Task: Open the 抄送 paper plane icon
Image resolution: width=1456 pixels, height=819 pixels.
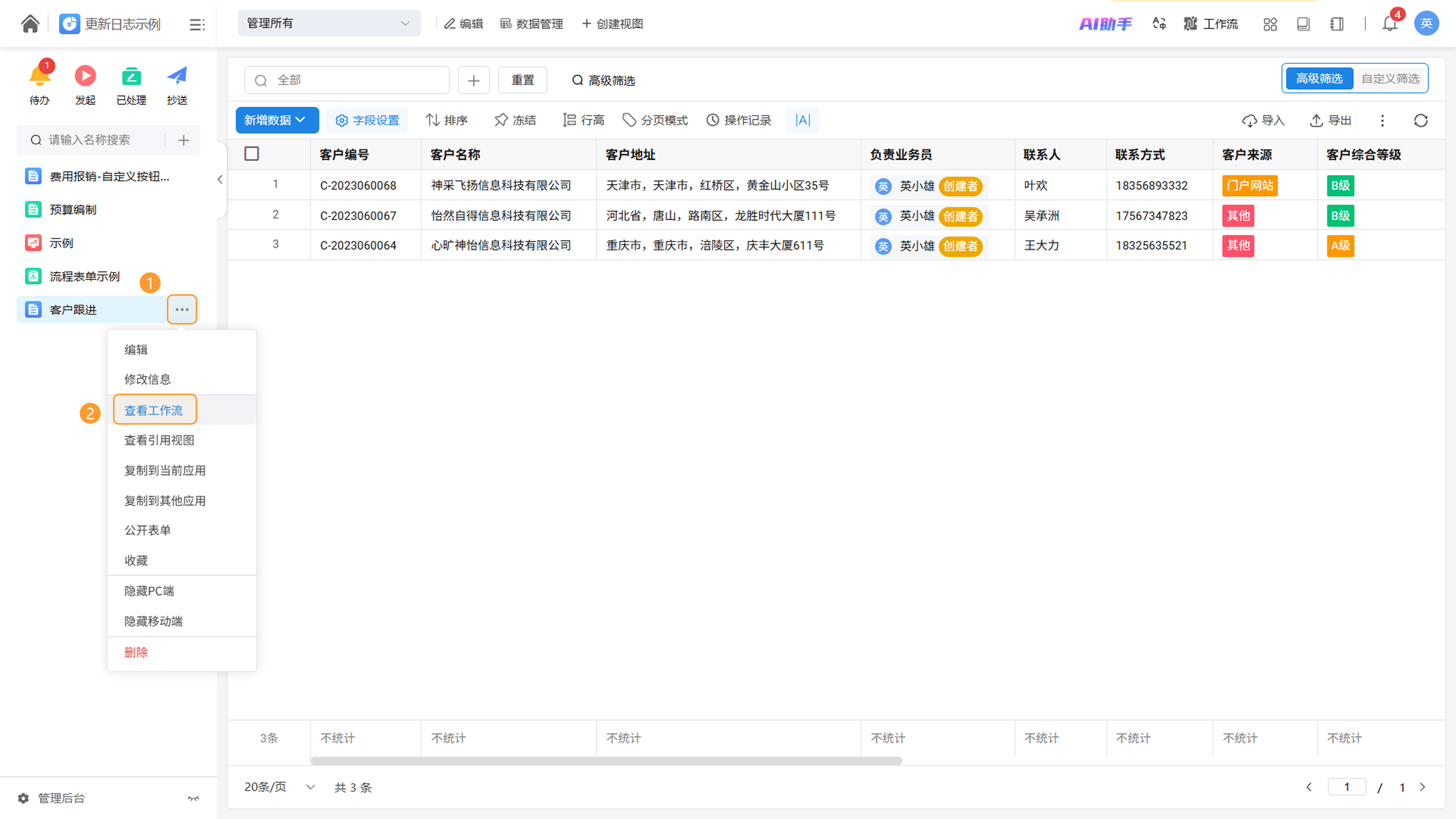Action: click(177, 75)
